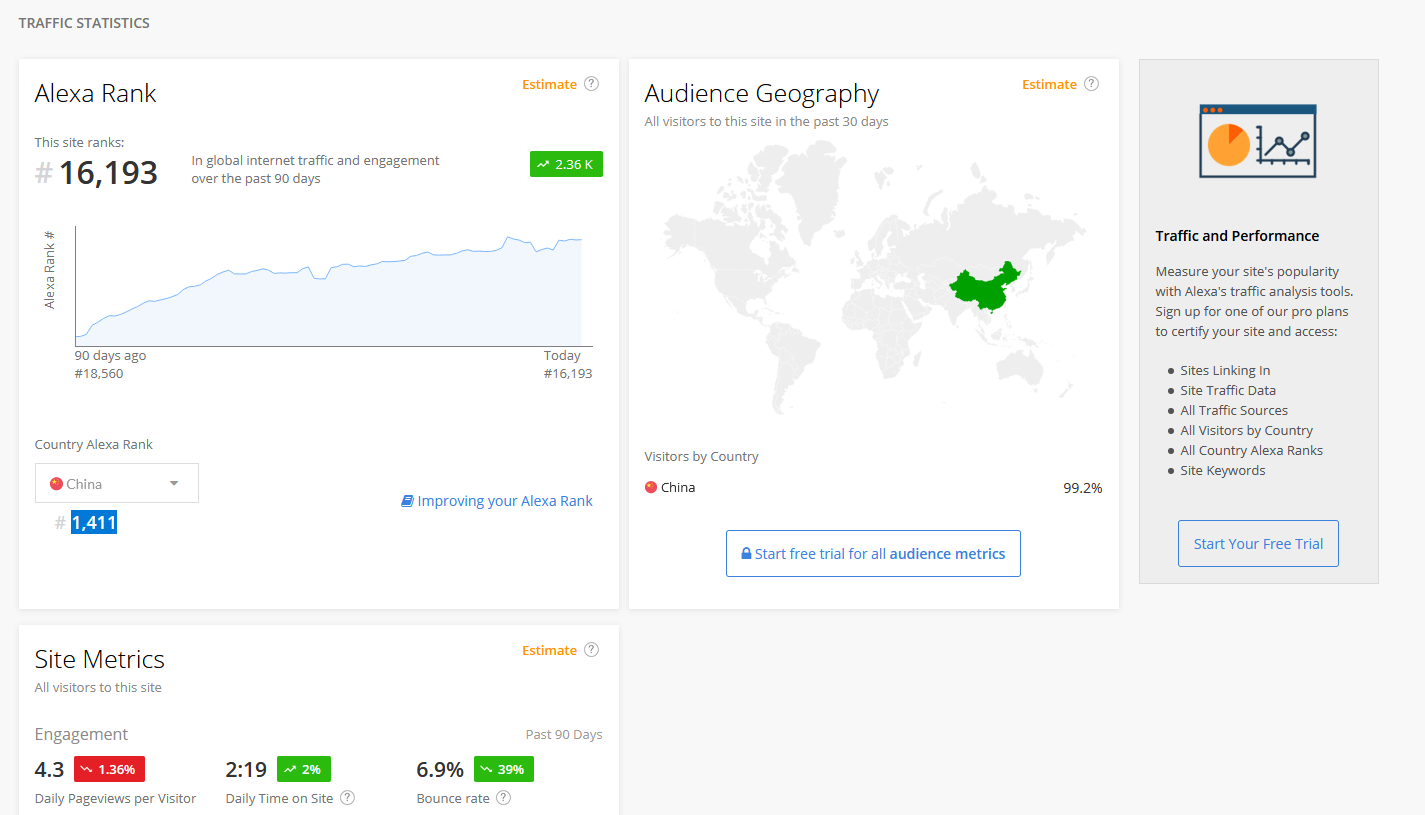Click Start free trial for all audience metrics
Screen dimensions: 1425x815
873,554
